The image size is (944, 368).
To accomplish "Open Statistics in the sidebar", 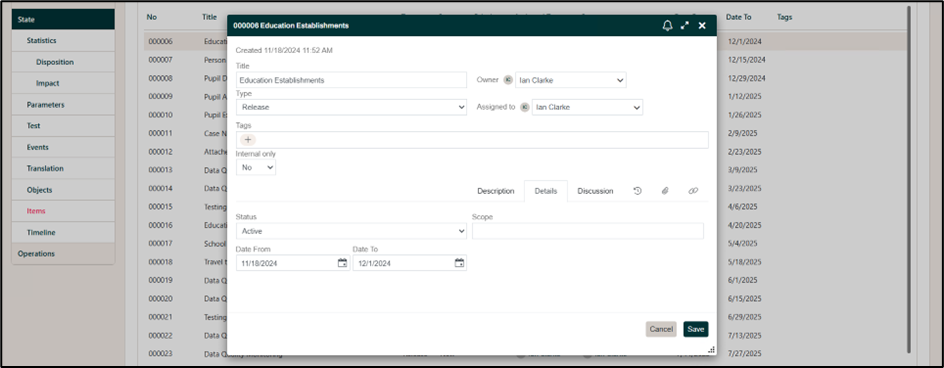I will pos(63,40).
